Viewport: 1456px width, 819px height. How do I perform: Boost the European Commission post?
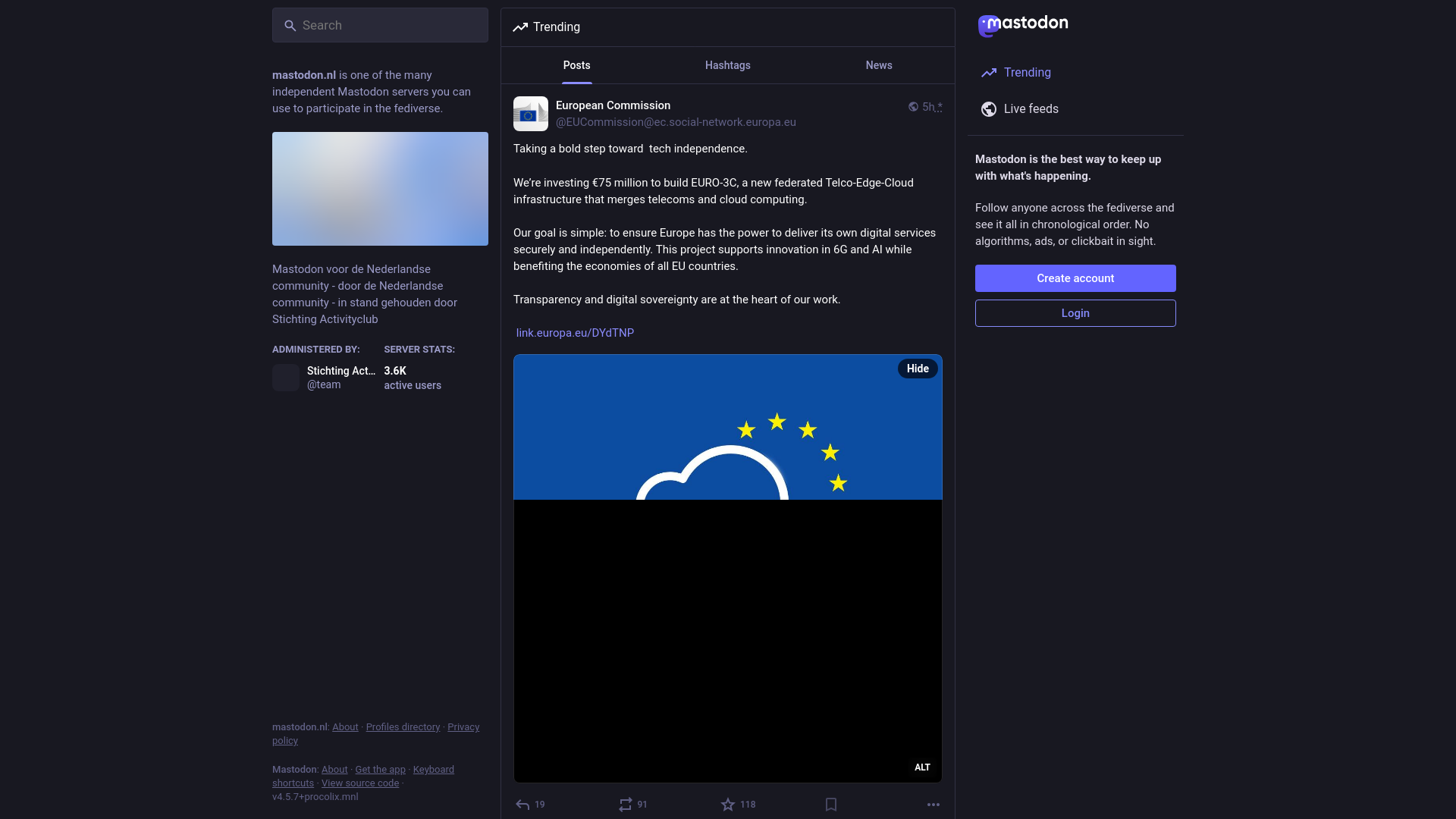[632, 805]
